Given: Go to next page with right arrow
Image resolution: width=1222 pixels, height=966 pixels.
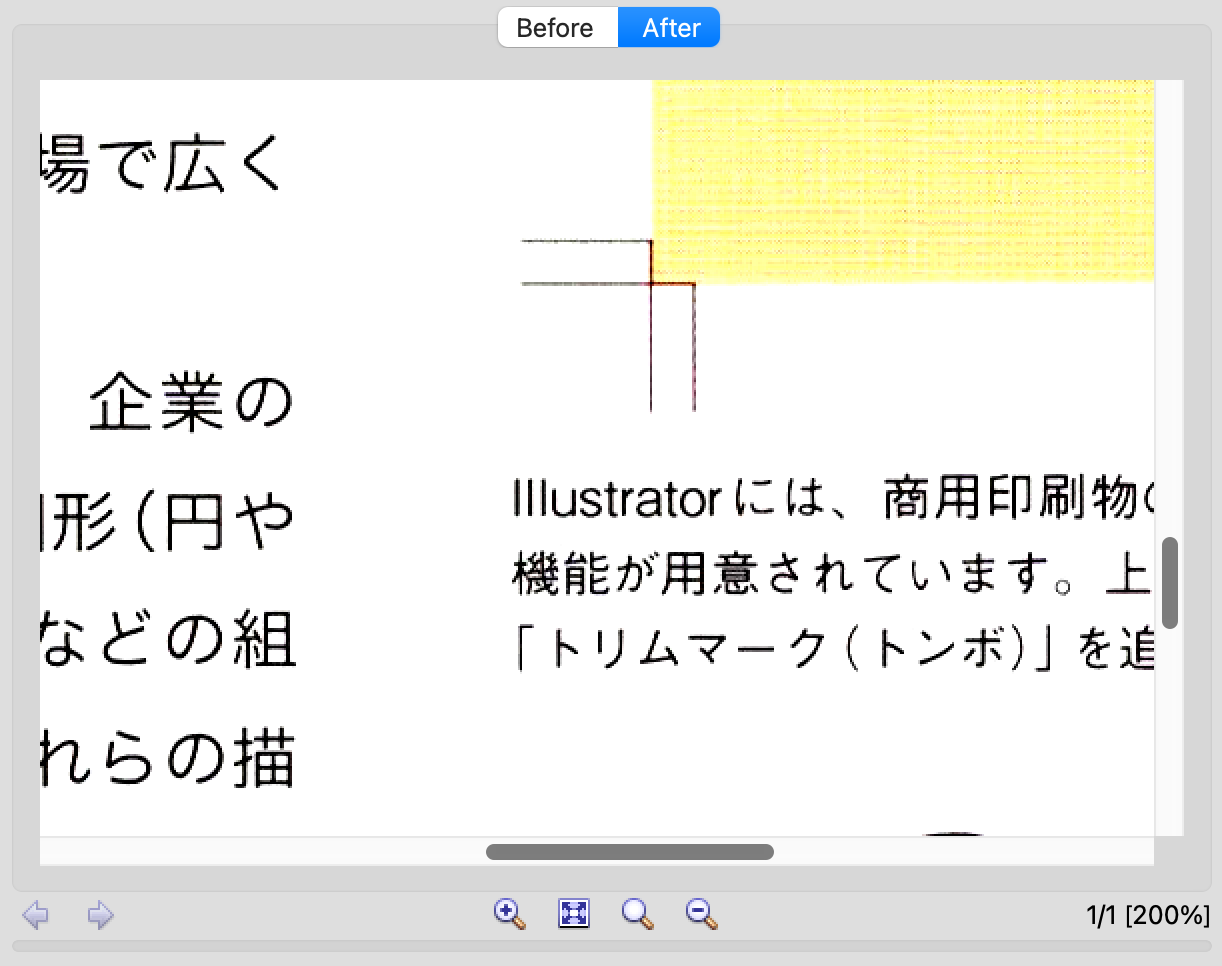Looking at the screenshot, I should [100, 915].
